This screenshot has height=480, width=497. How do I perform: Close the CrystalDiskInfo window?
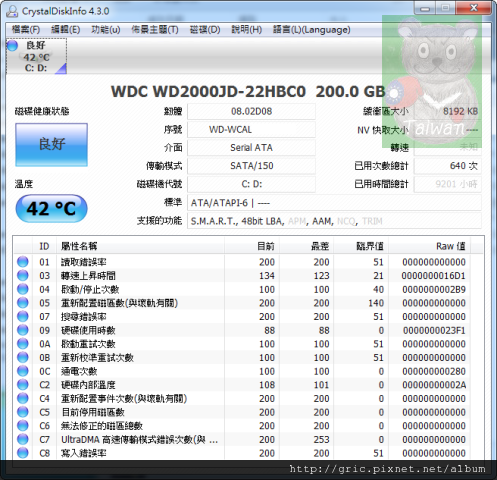coord(473,8)
